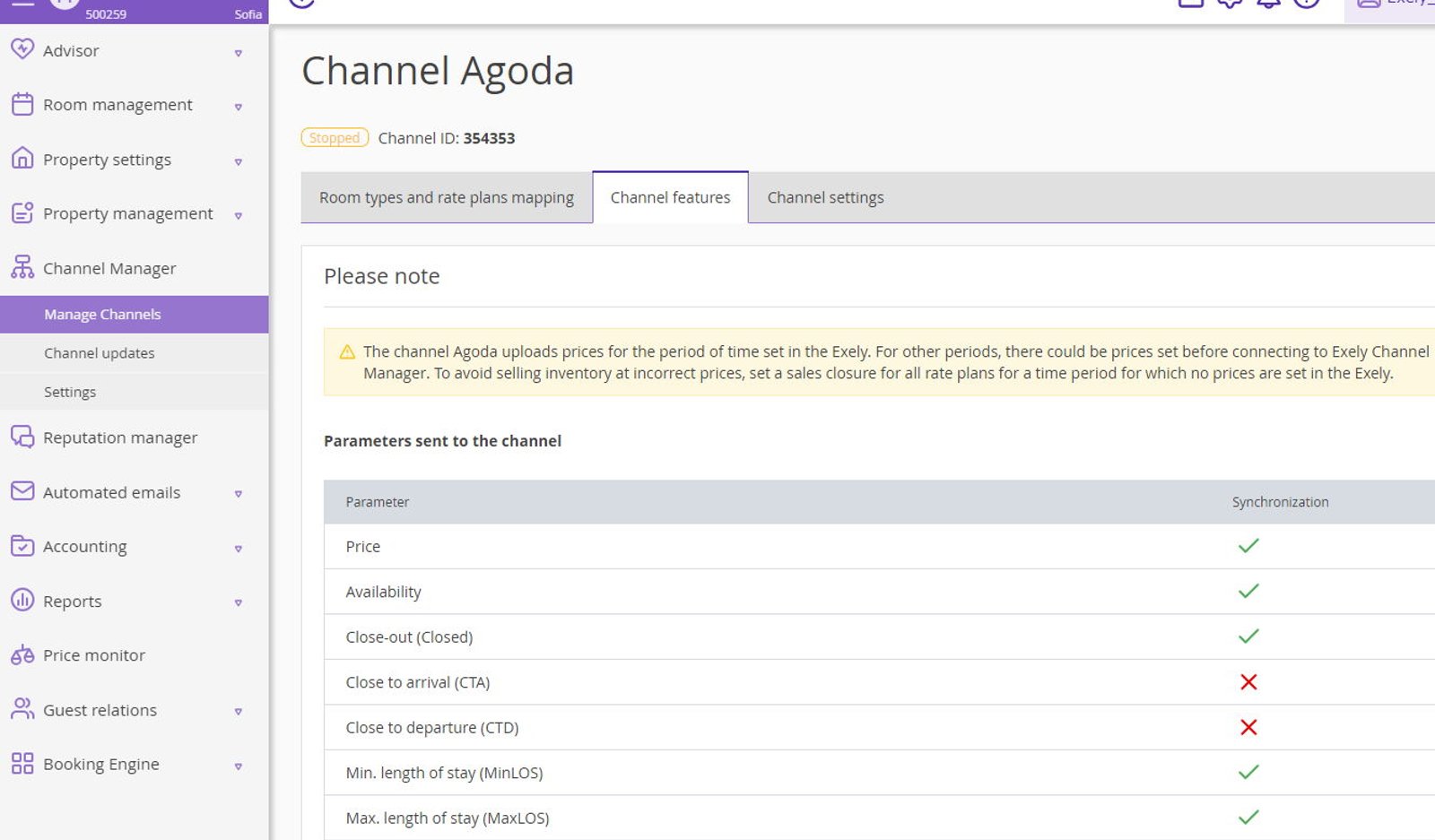Expand the Booking Engine arrow

239,766
